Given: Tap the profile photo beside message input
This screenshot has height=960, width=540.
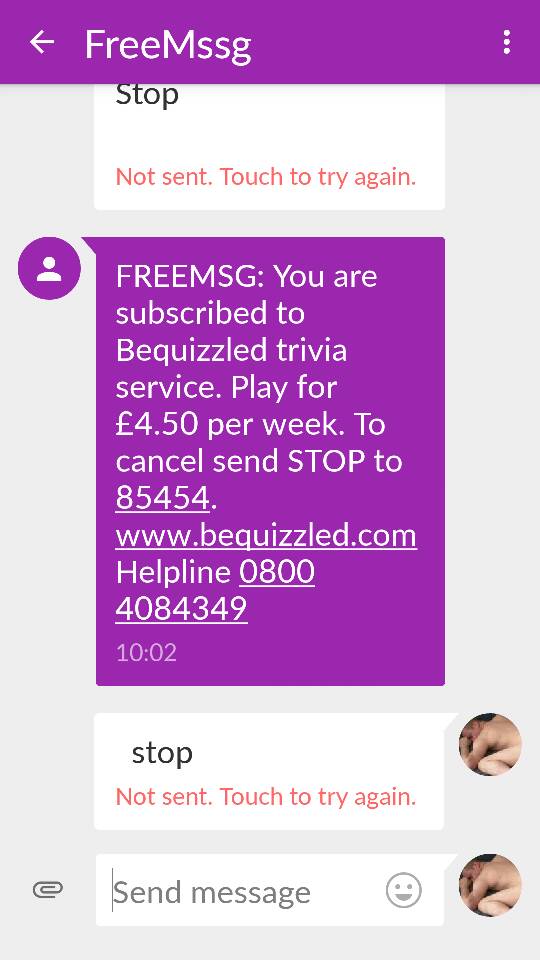Looking at the screenshot, I should click(490, 885).
